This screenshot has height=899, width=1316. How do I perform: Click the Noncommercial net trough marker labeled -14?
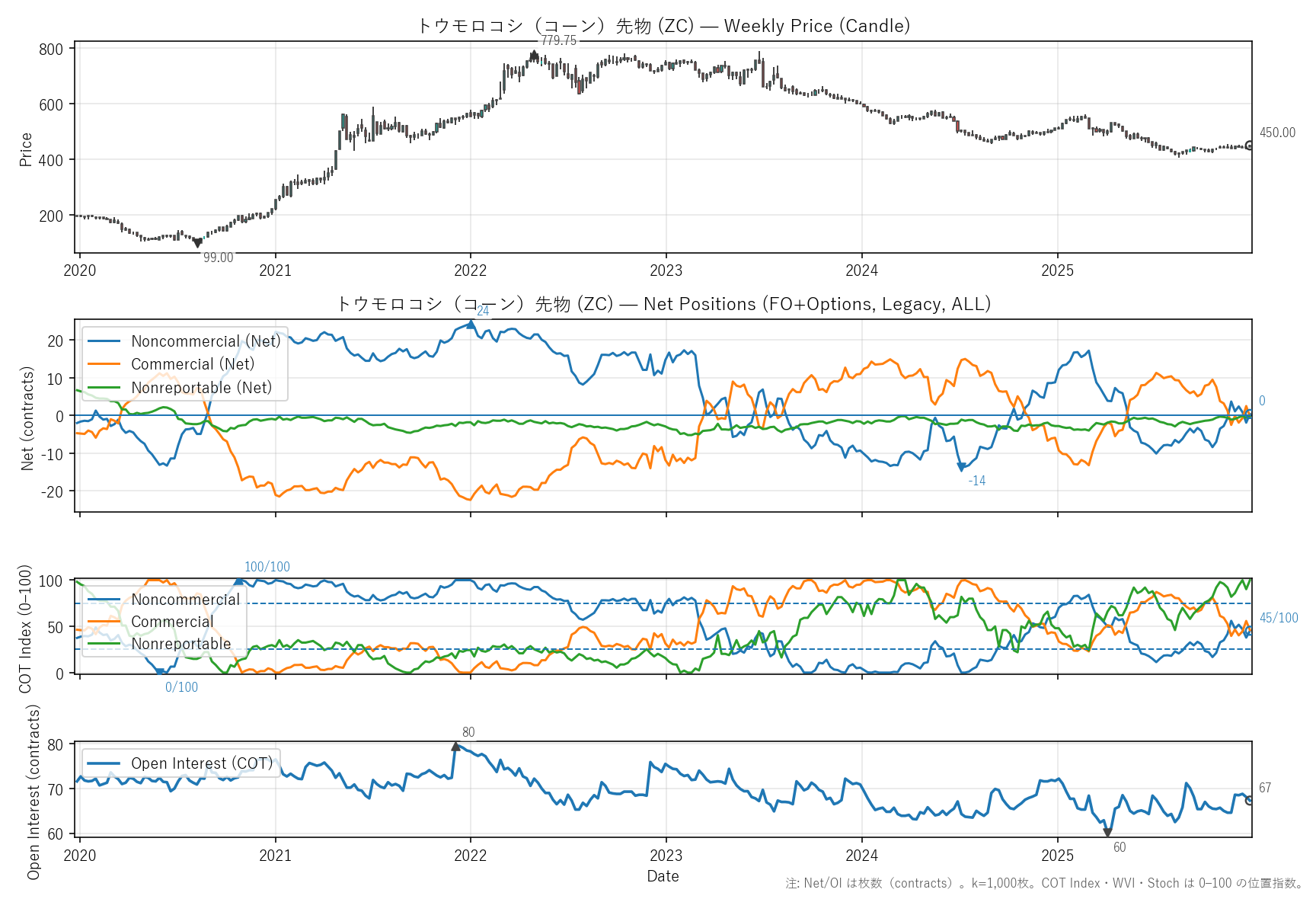click(x=961, y=467)
